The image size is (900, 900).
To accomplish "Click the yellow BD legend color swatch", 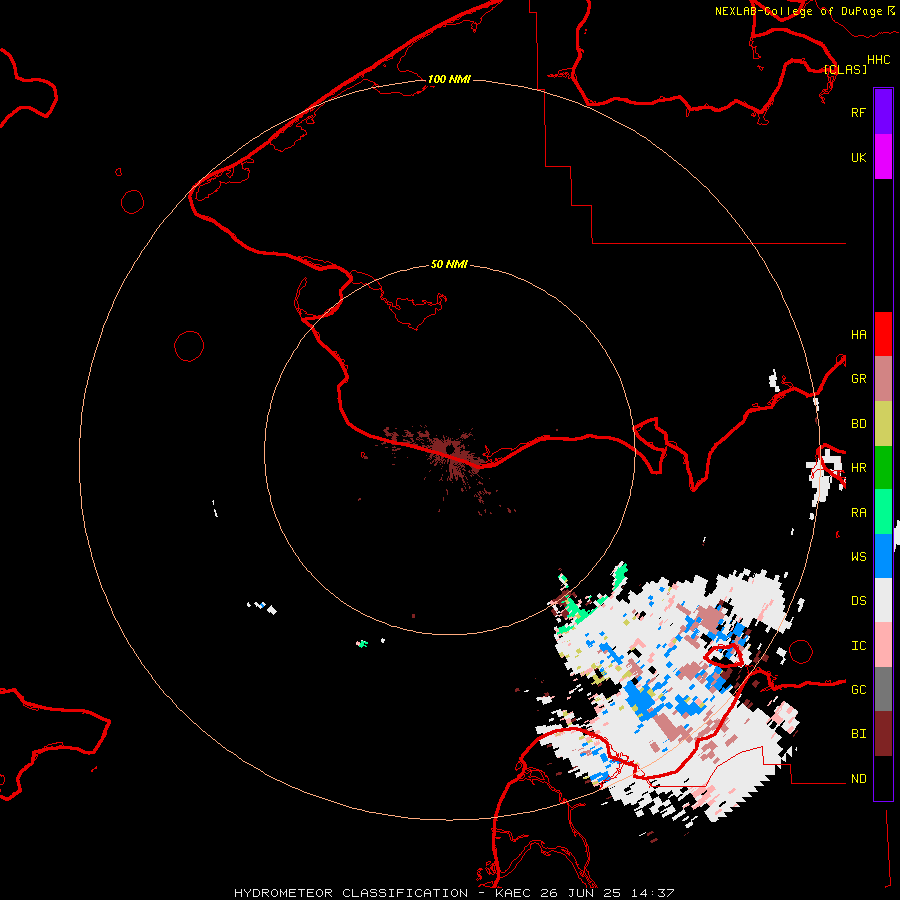I will 883,424.
